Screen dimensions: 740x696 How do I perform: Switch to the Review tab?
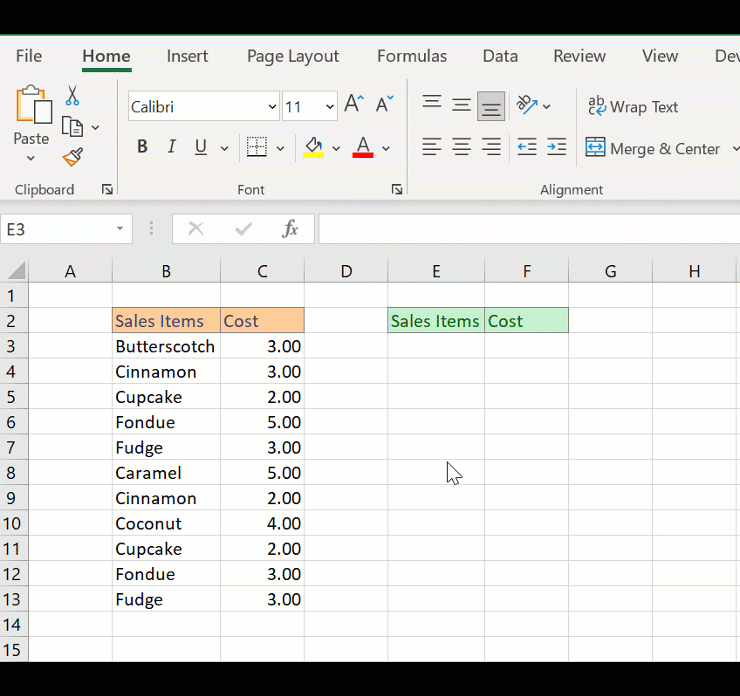click(x=580, y=56)
